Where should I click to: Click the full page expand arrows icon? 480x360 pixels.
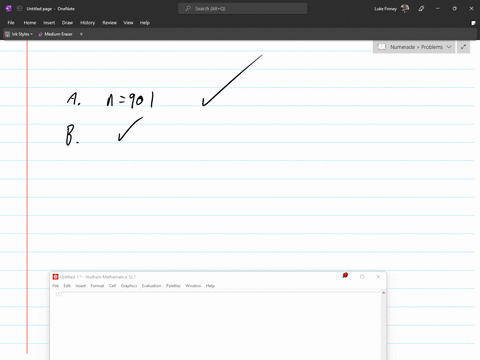click(463, 47)
